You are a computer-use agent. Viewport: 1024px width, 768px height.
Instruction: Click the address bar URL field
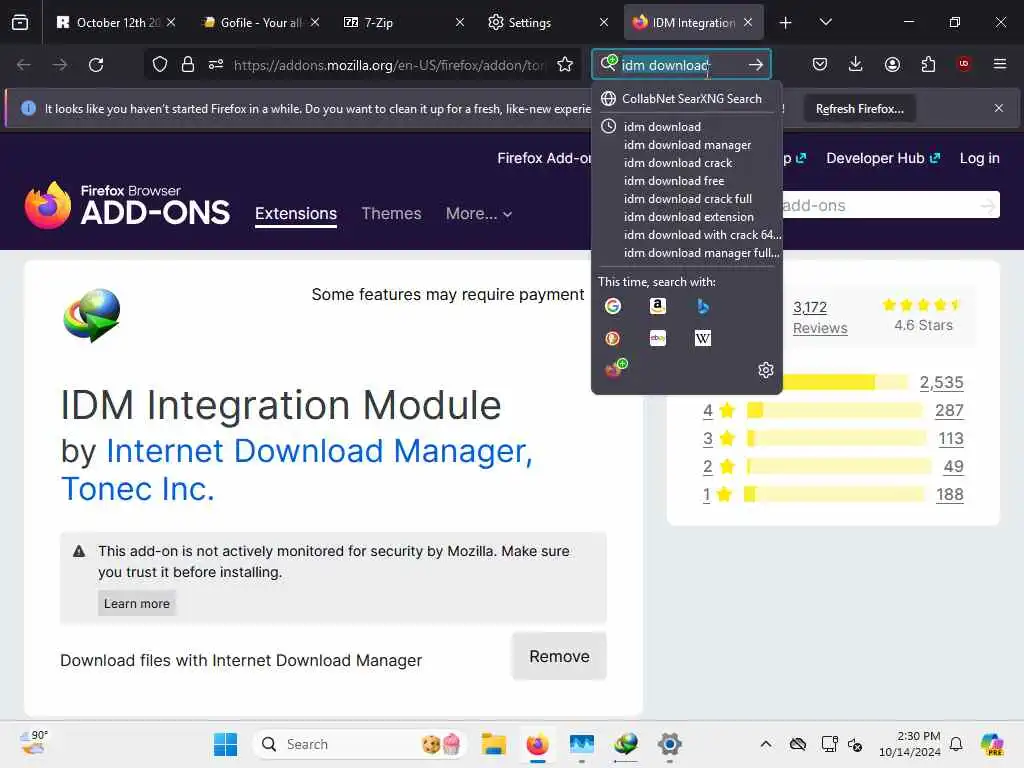pos(389,65)
